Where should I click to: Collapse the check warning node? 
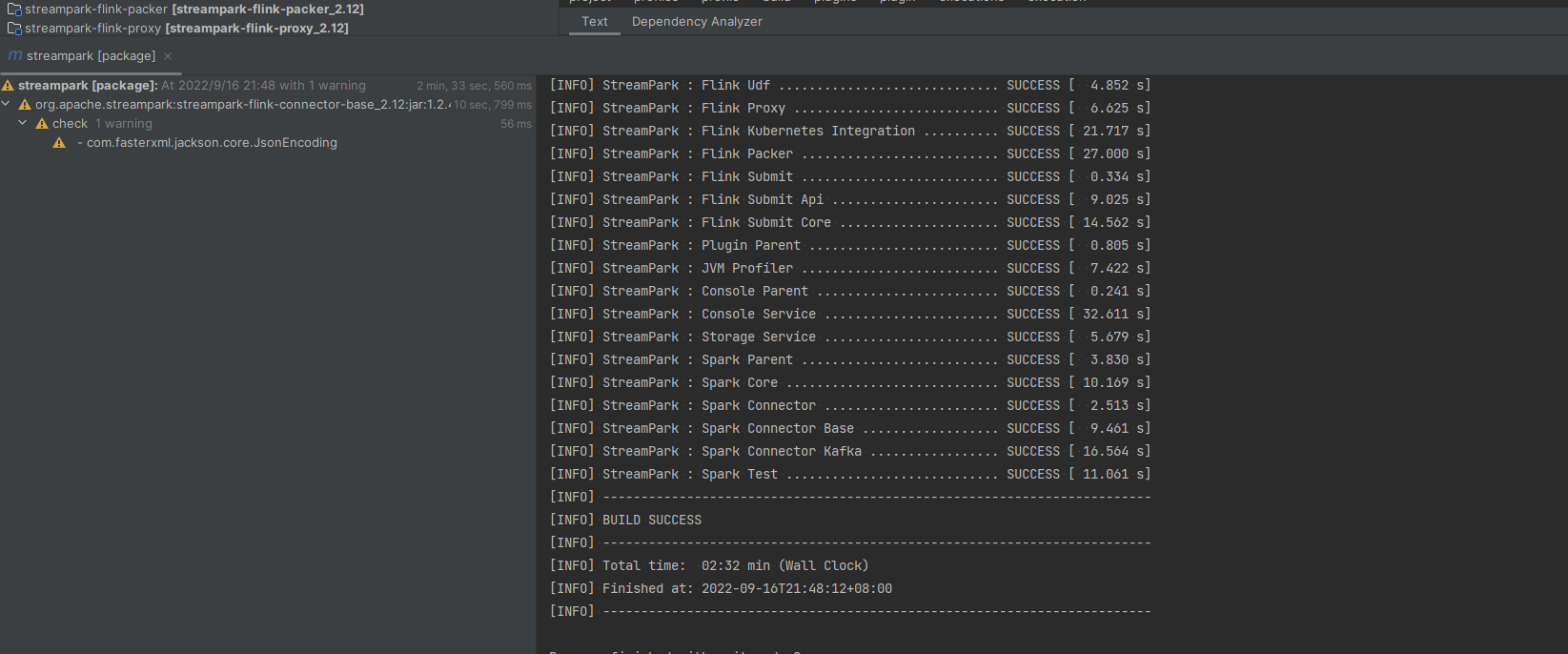23,123
